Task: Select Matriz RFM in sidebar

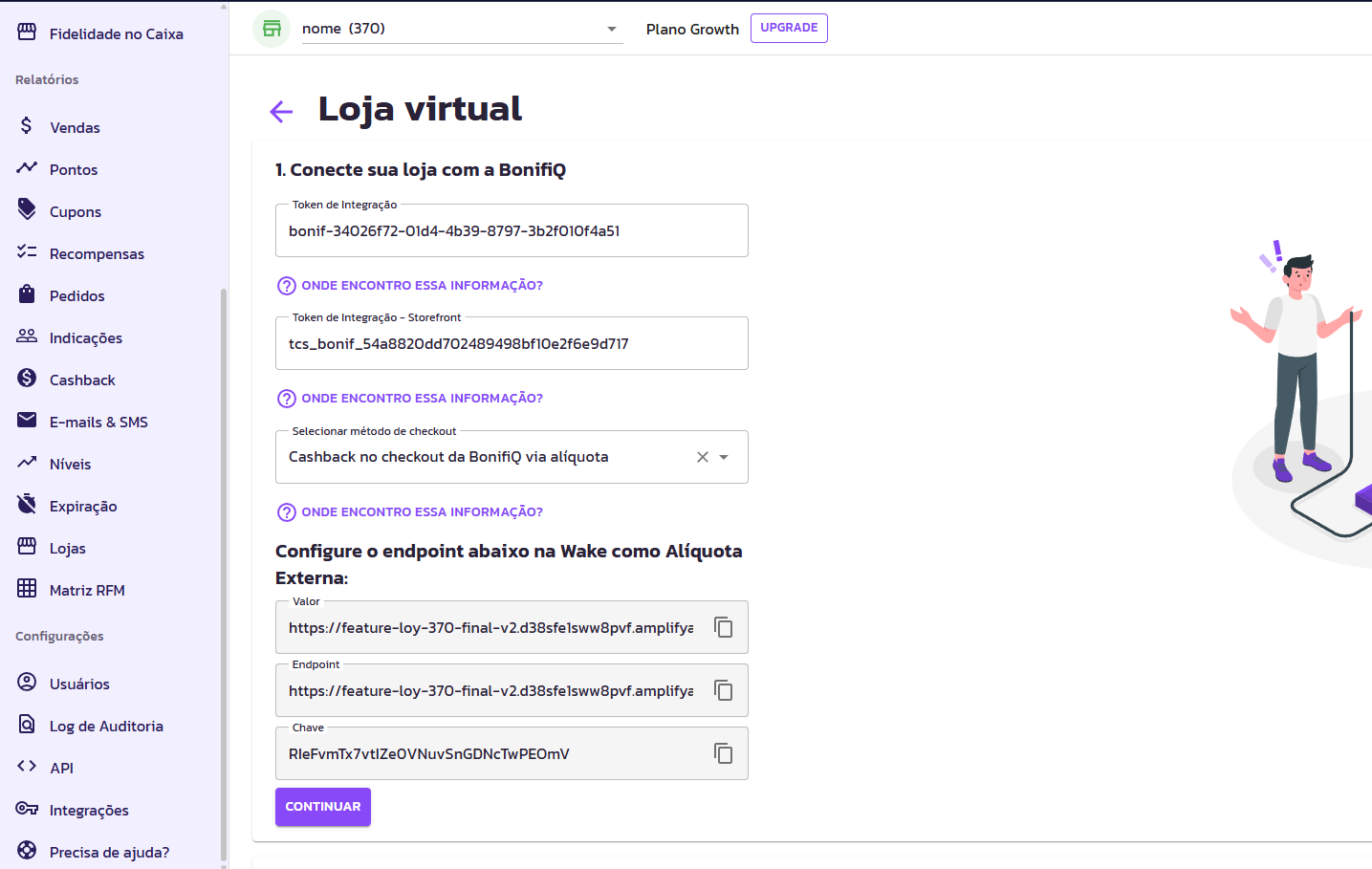Action: [x=87, y=590]
